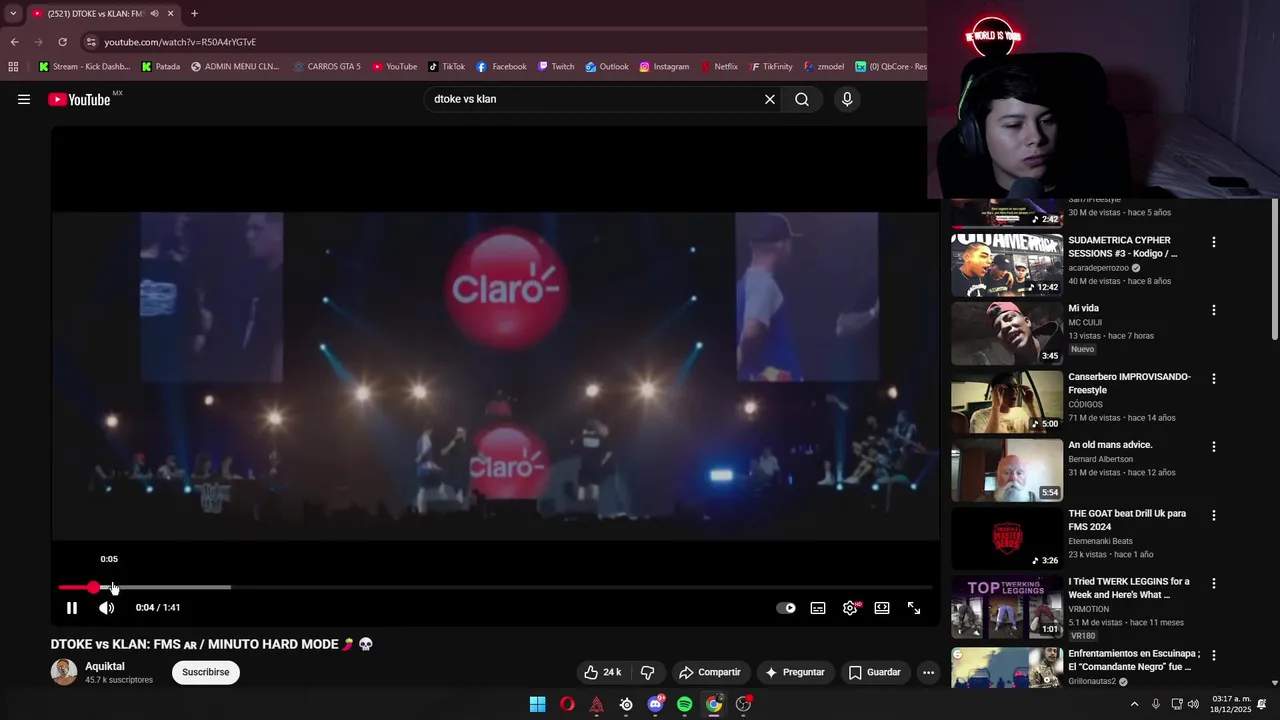
Task: Like the video with 24 k likes
Action: point(602,672)
